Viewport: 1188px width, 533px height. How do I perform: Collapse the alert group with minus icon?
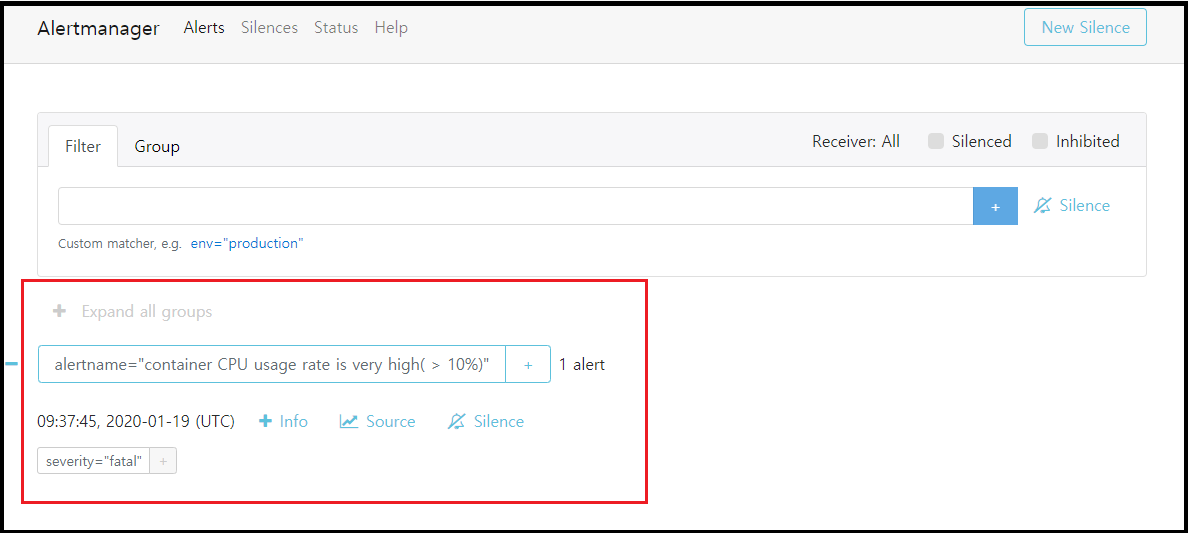coord(11,364)
